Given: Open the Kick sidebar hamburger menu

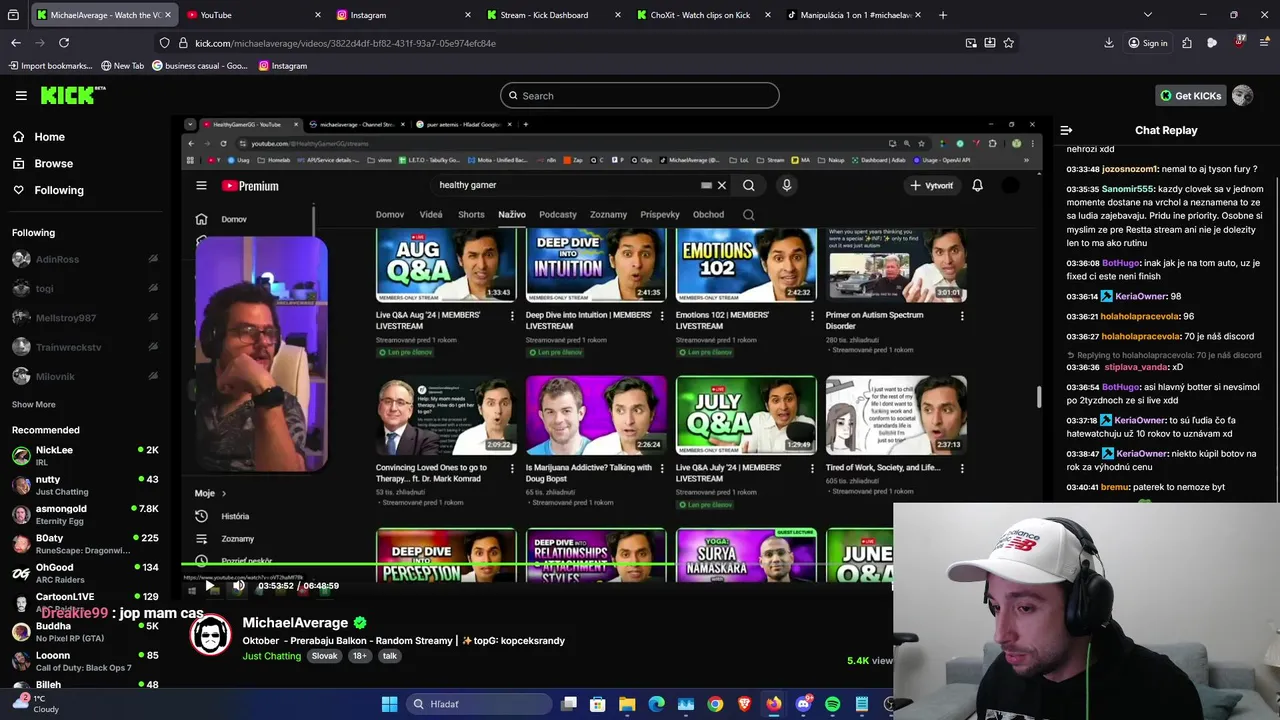Looking at the screenshot, I should (21, 95).
